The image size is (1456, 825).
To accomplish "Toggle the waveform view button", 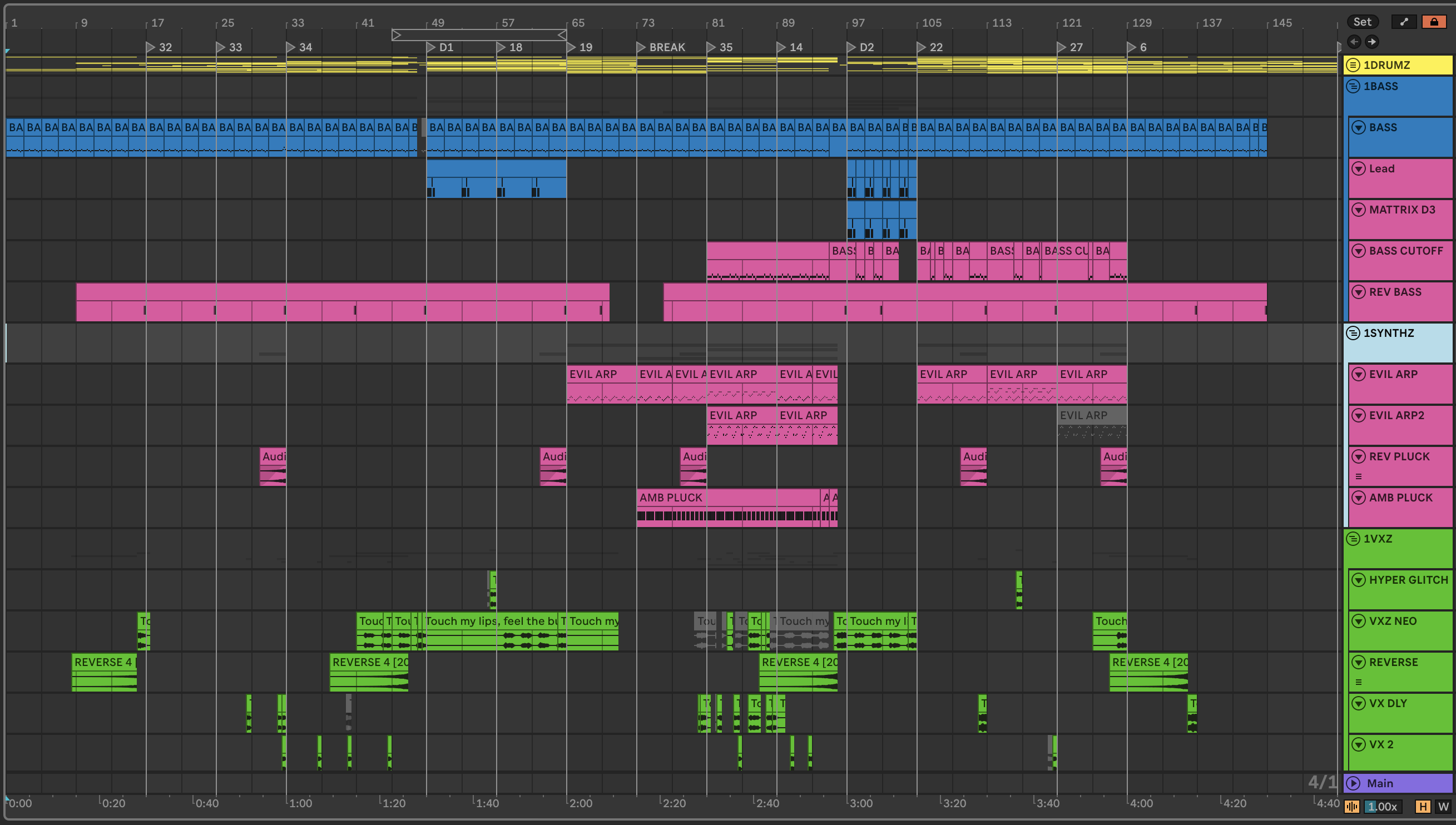I will [1351, 806].
